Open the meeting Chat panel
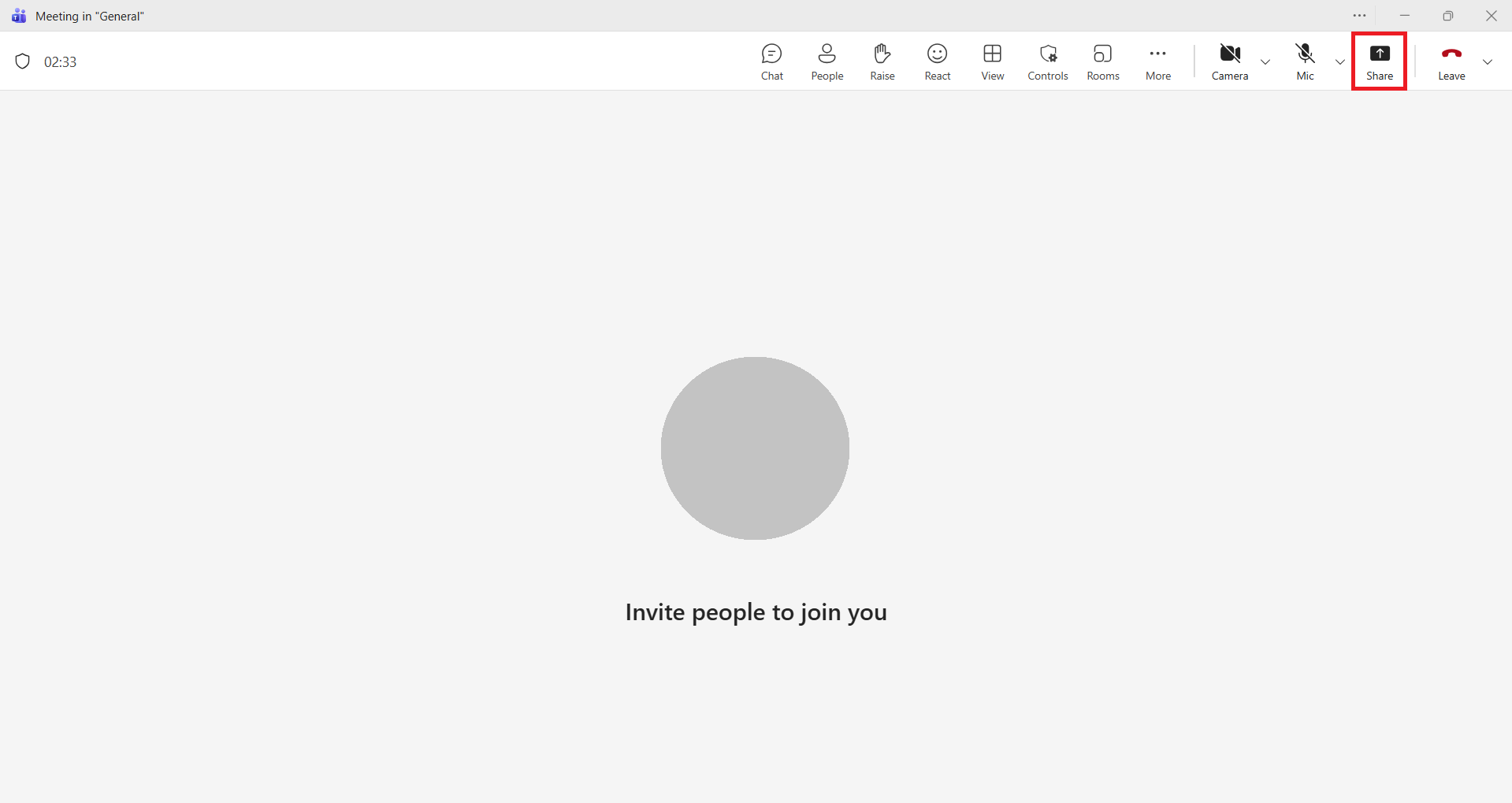This screenshot has height=803, width=1512. tap(771, 61)
